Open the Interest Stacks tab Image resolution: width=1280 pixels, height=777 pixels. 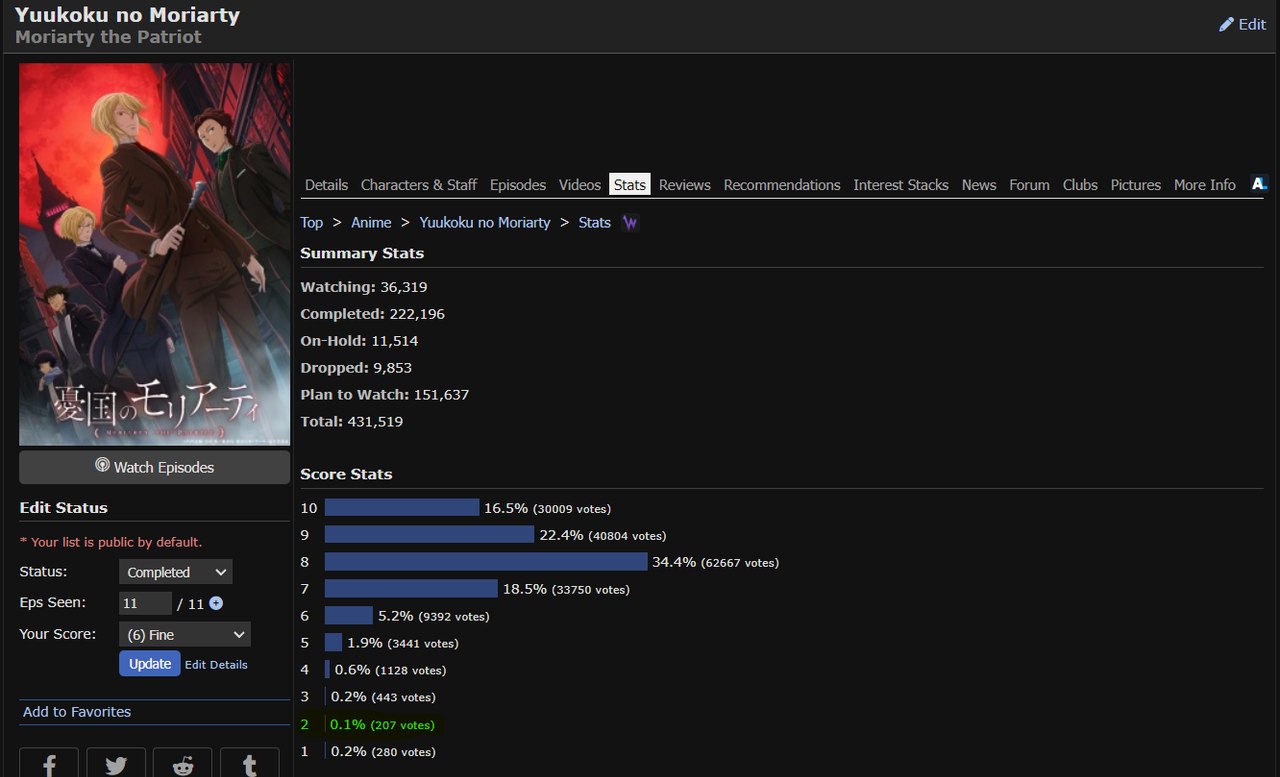click(x=901, y=185)
